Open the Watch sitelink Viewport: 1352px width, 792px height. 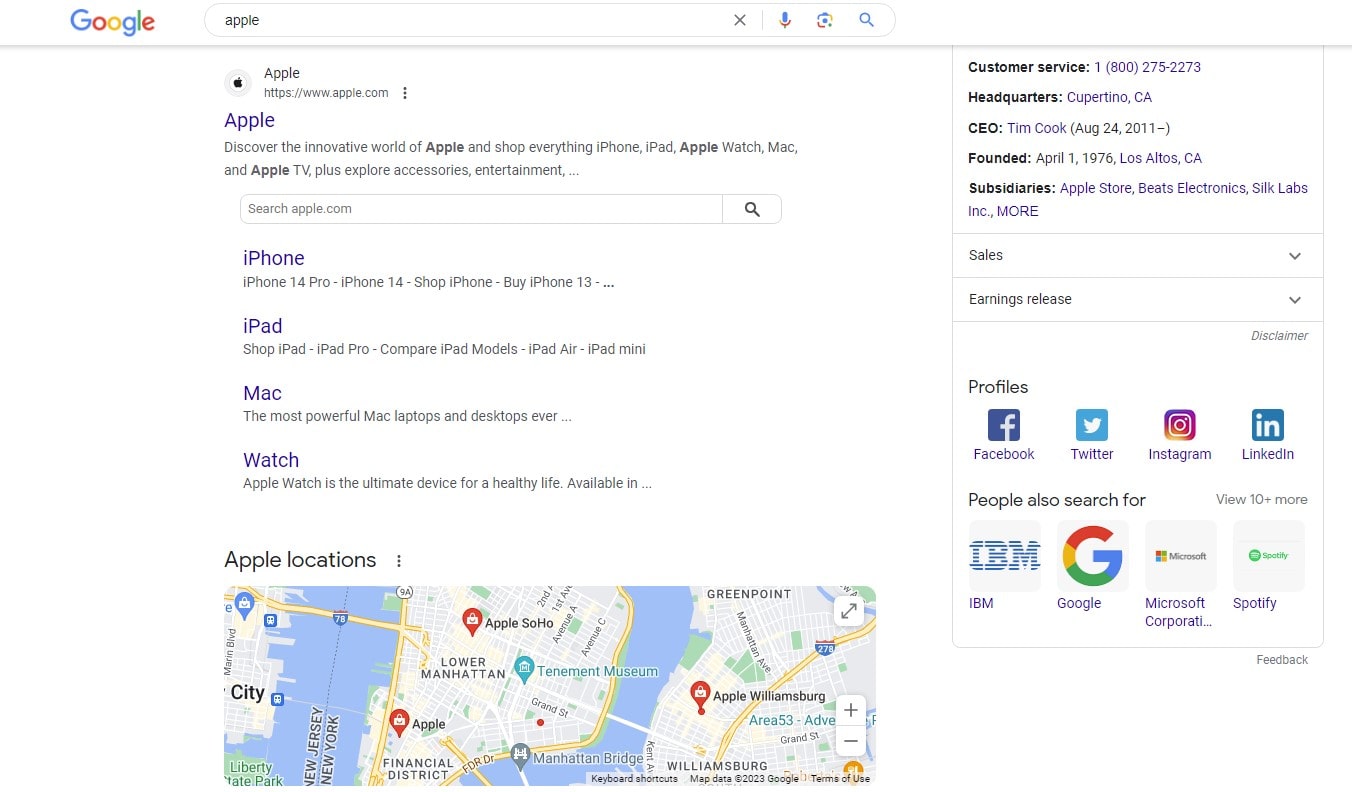click(x=271, y=460)
